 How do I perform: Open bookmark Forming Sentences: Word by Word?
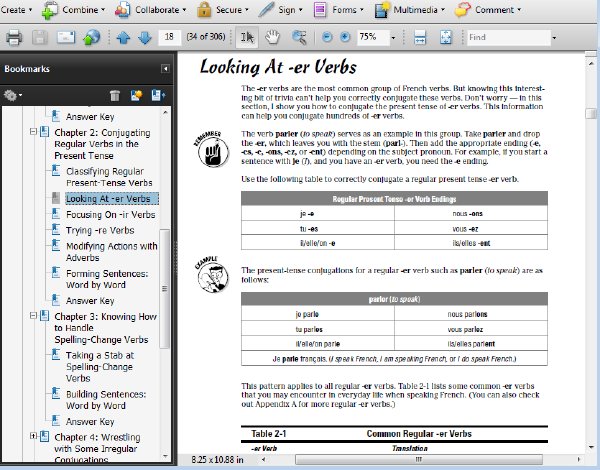[107, 279]
